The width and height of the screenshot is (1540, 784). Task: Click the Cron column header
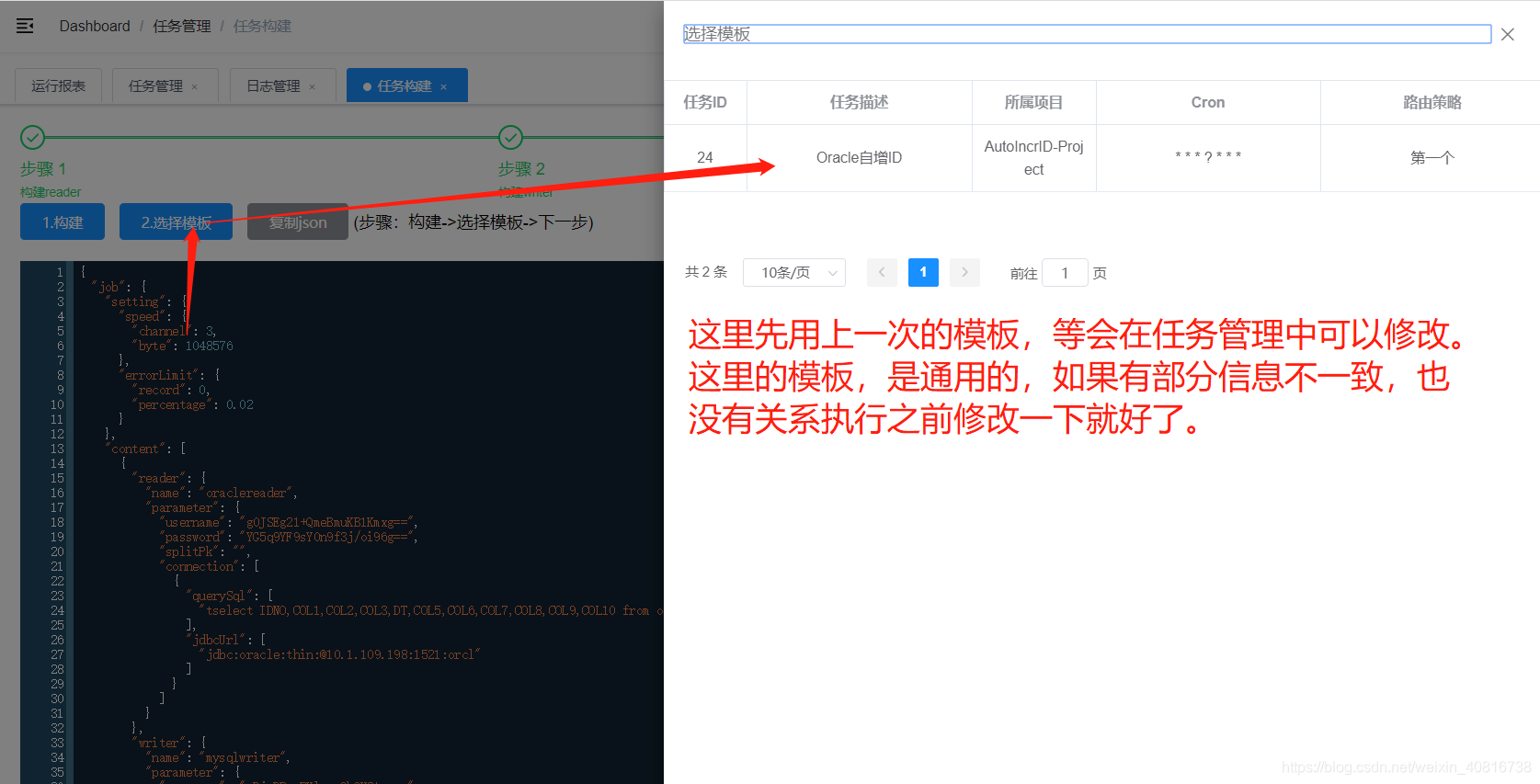coord(1208,102)
